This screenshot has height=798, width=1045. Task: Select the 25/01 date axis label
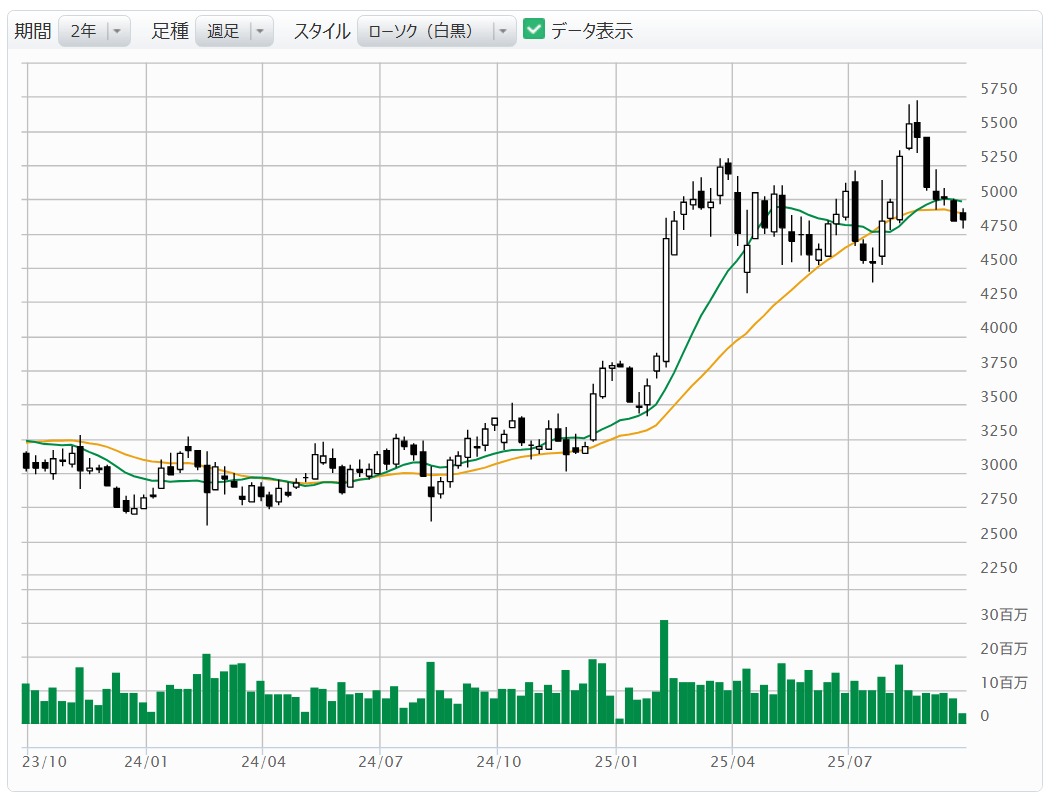[x=616, y=761]
